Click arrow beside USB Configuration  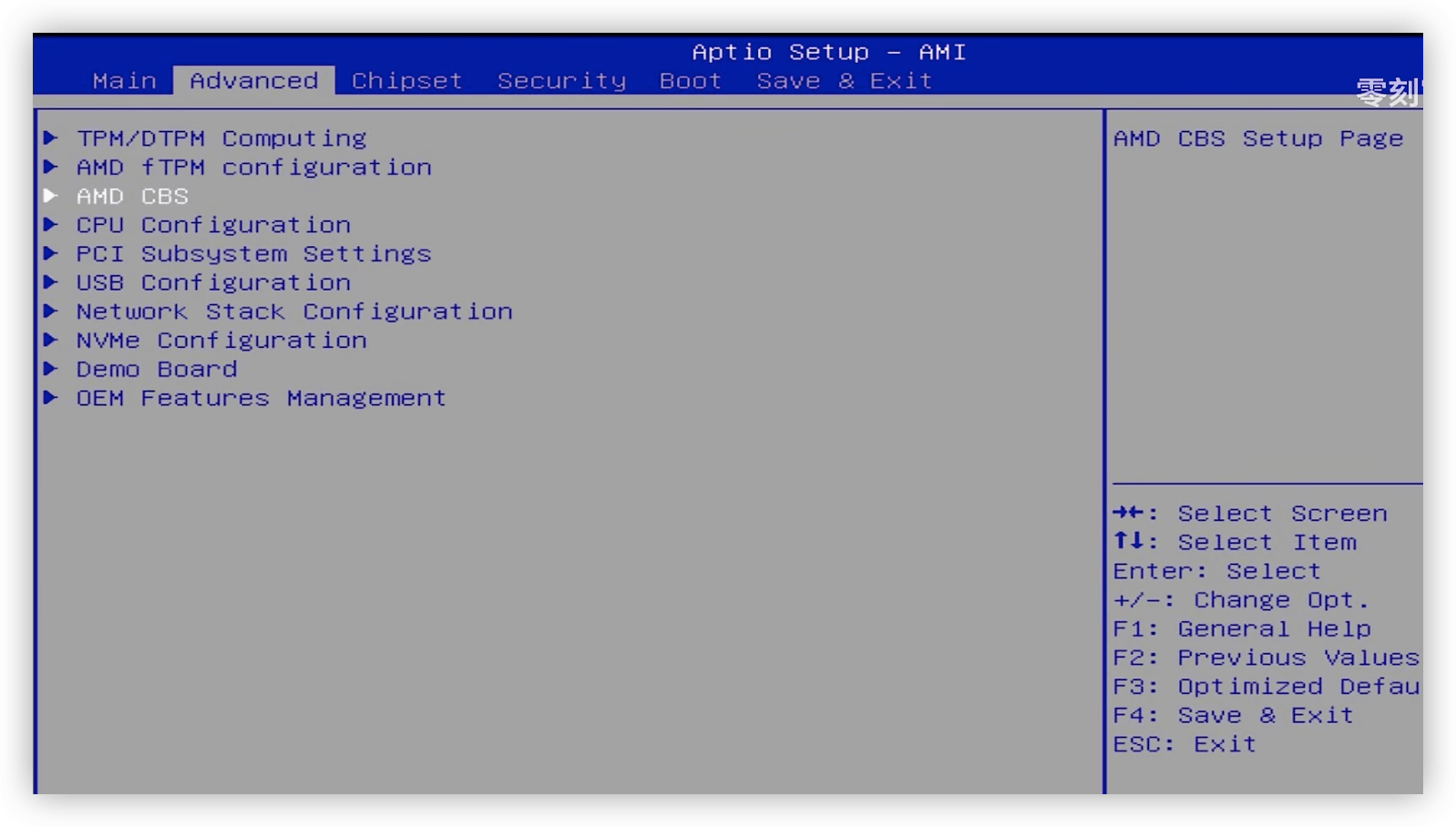pos(51,282)
